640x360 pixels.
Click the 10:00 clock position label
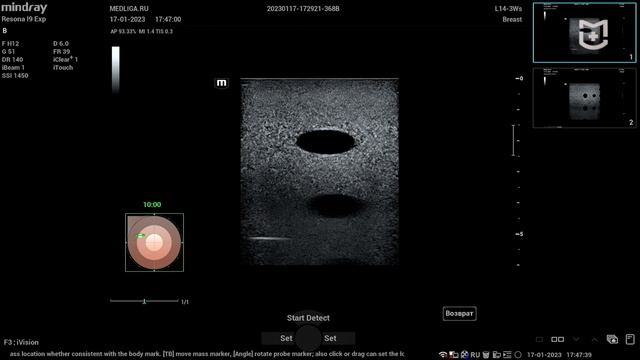(152, 204)
